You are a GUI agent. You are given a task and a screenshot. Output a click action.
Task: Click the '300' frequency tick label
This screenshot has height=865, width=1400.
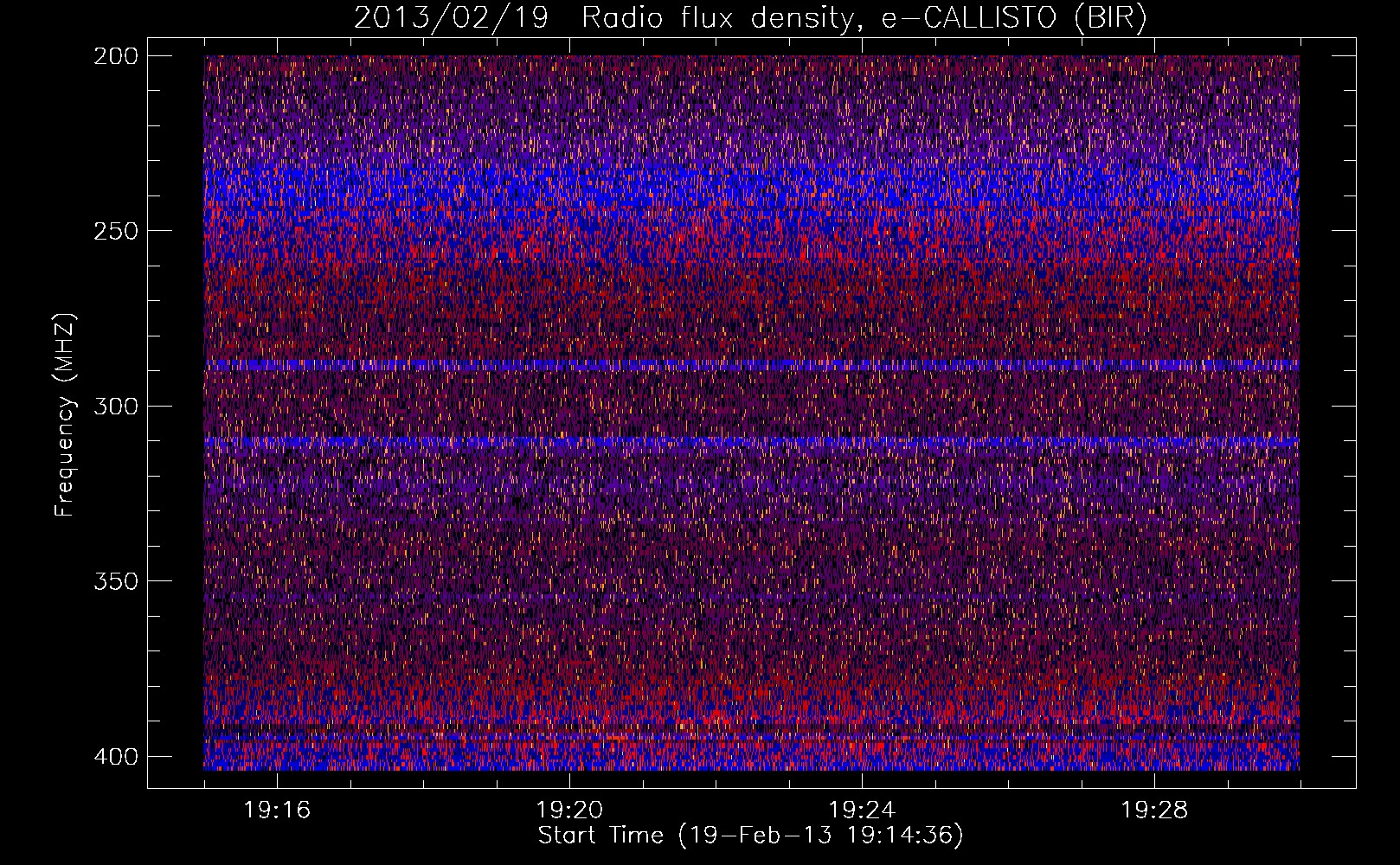pyautogui.click(x=115, y=406)
